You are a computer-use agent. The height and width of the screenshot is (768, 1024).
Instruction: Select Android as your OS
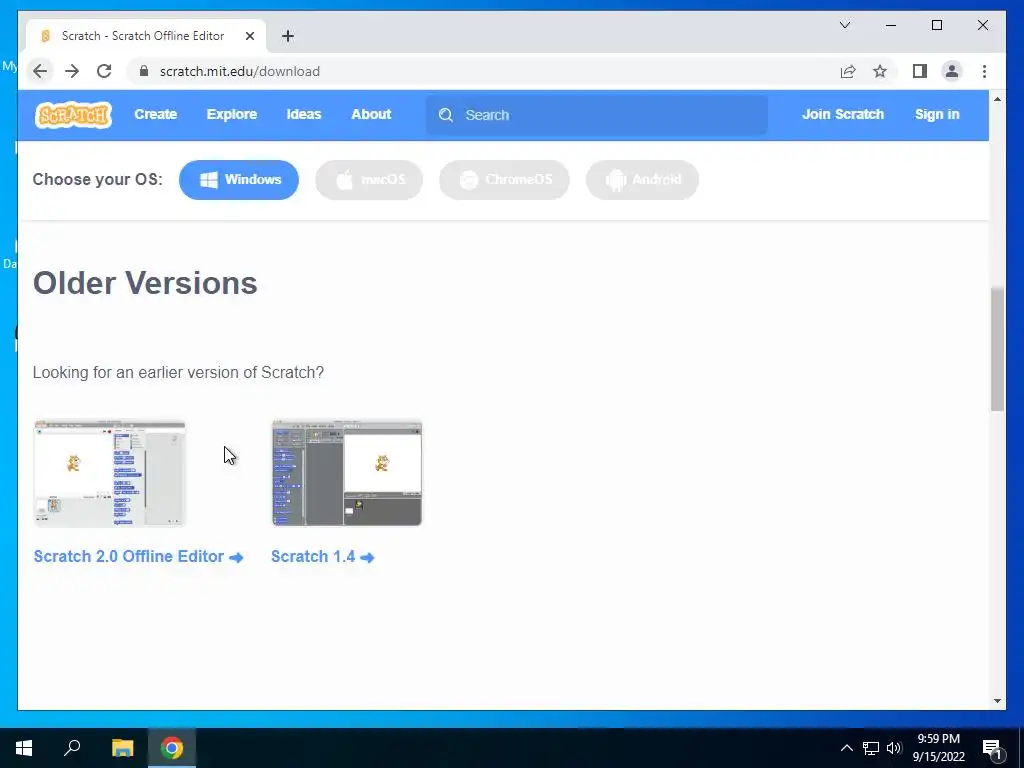click(x=642, y=180)
